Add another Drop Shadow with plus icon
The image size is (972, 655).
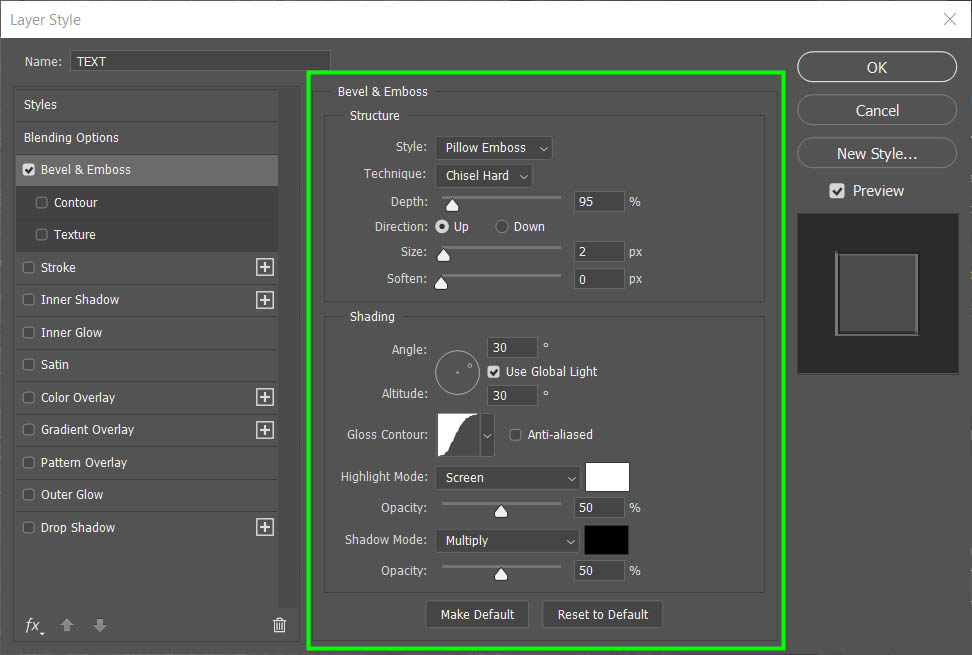click(x=265, y=527)
